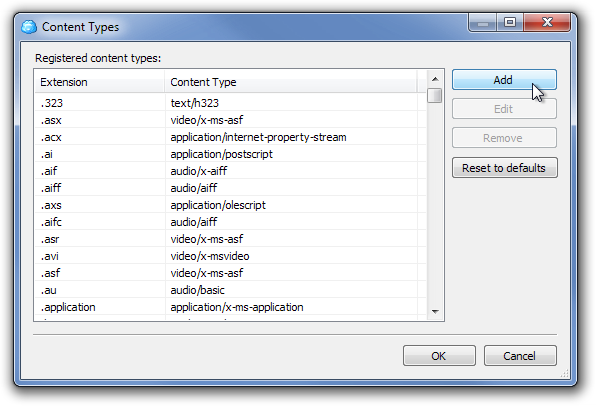Select the .asr extension row
The height and width of the screenshot is (406, 596).
[230, 239]
